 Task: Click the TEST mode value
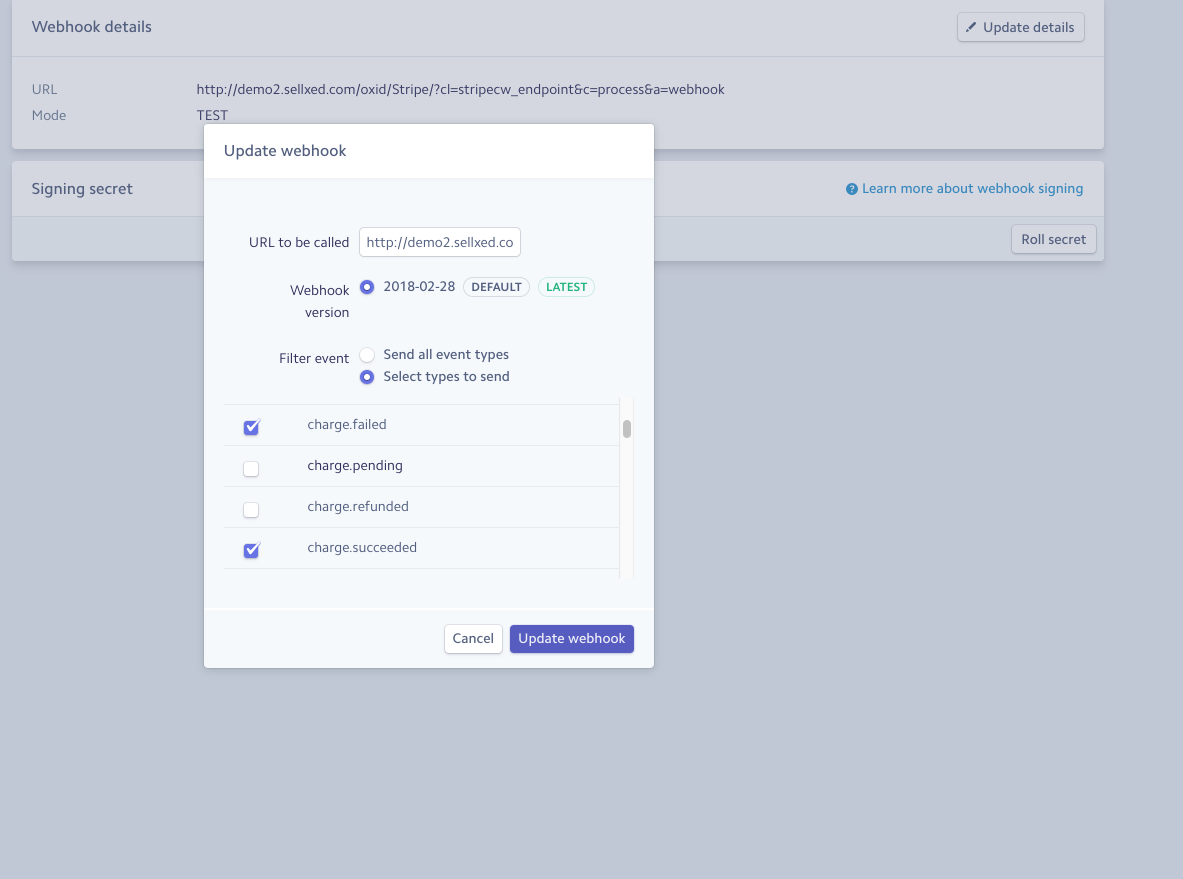(x=212, y=115)
